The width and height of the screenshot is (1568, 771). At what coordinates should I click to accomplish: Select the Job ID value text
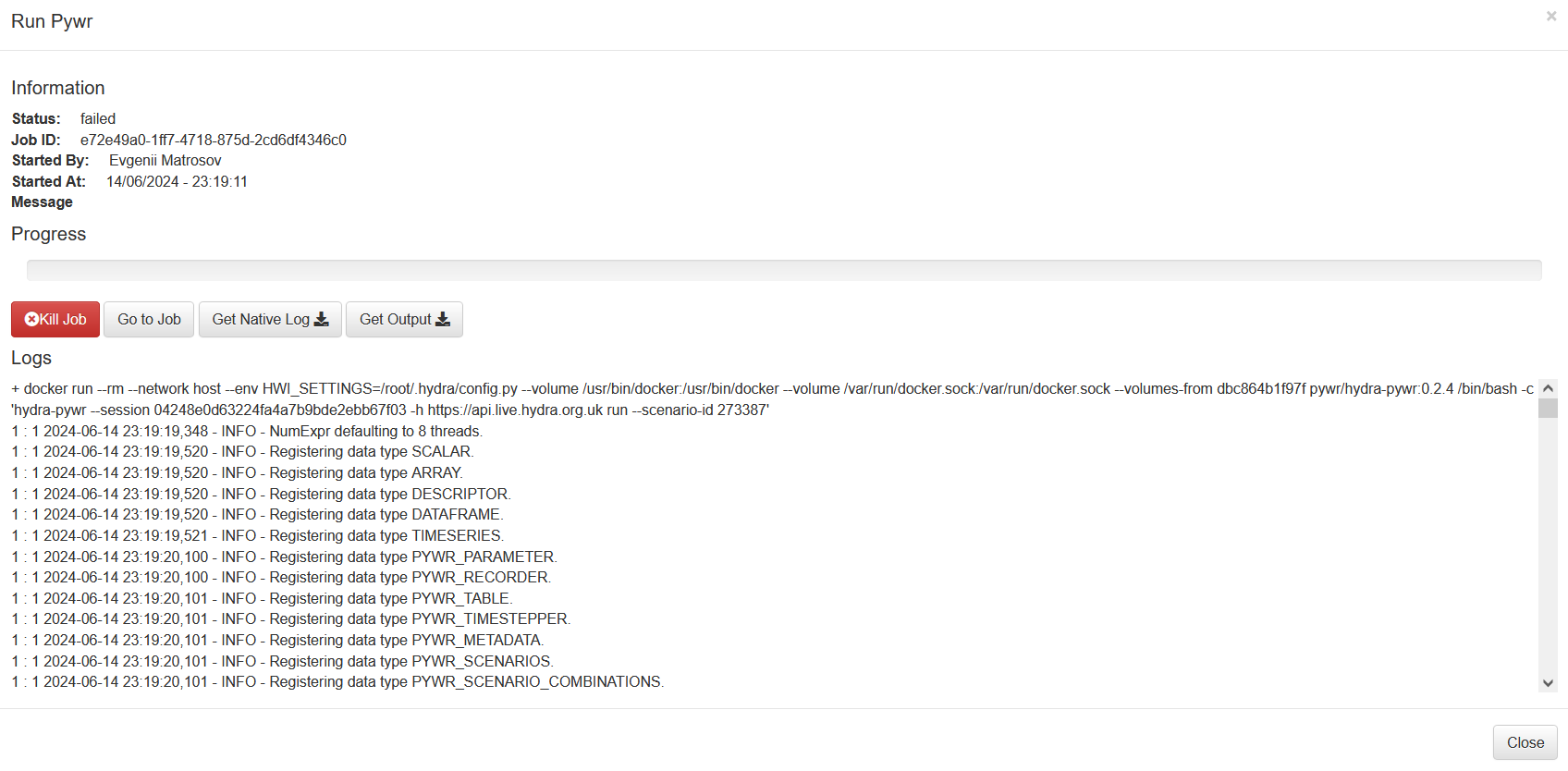[213, 140]
